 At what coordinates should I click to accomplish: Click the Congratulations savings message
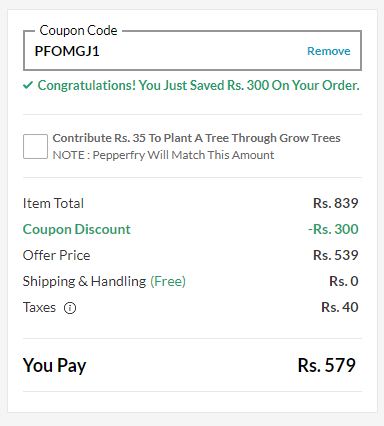point(198,86)
